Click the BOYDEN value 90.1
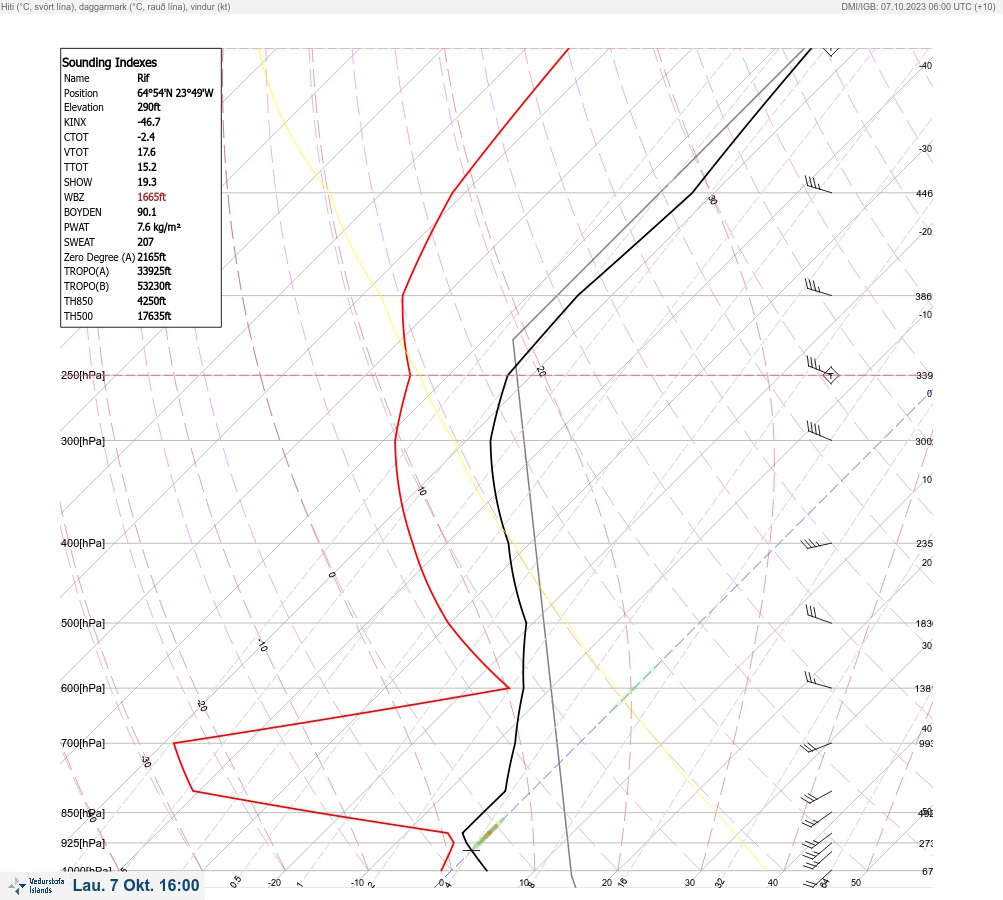 [147, 212]
